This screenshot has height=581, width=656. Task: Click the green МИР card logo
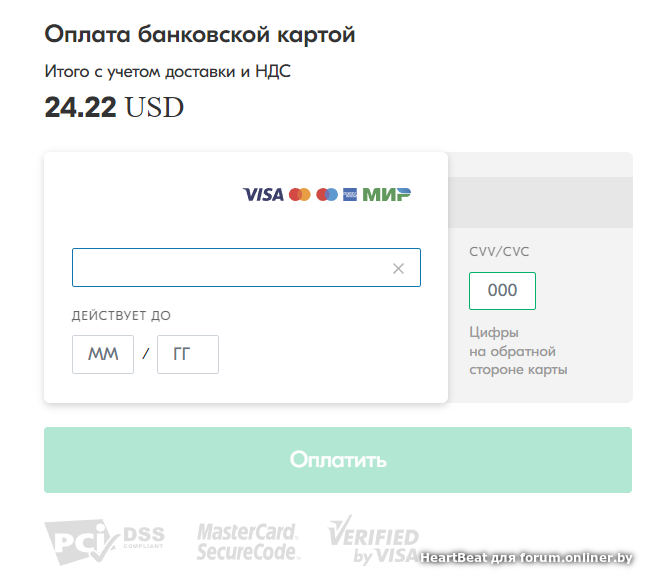click(387, 194)
